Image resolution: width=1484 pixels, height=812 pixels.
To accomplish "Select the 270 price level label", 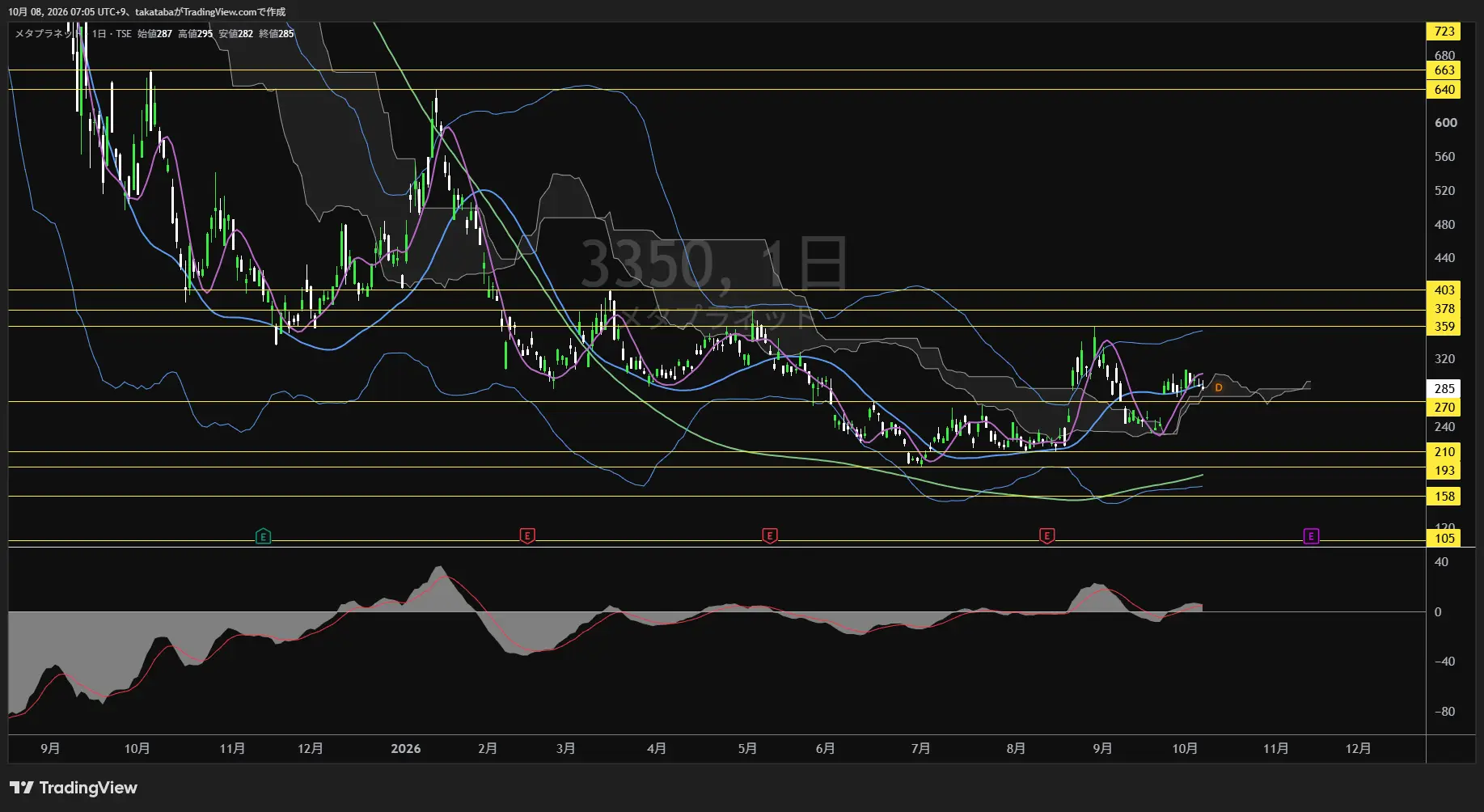I will (x=1444, y=408).
